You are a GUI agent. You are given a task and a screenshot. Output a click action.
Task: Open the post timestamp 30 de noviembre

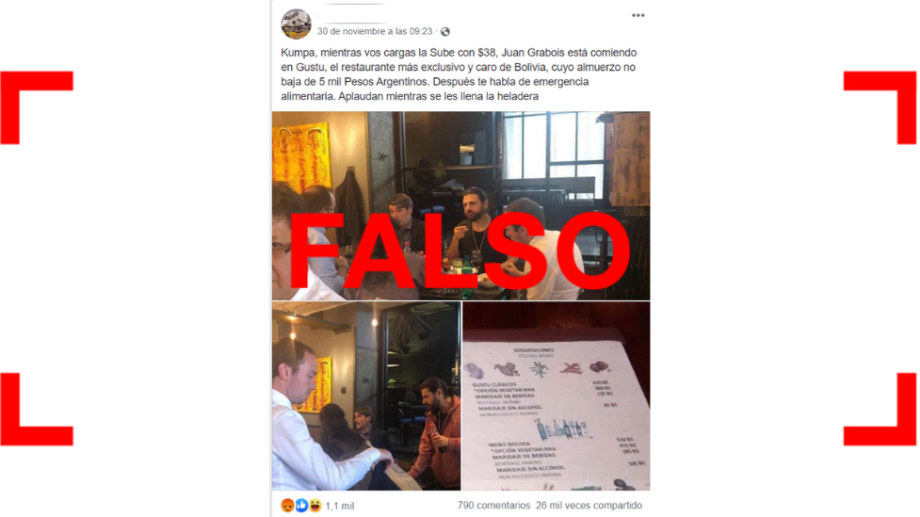[x=375, y=32]
